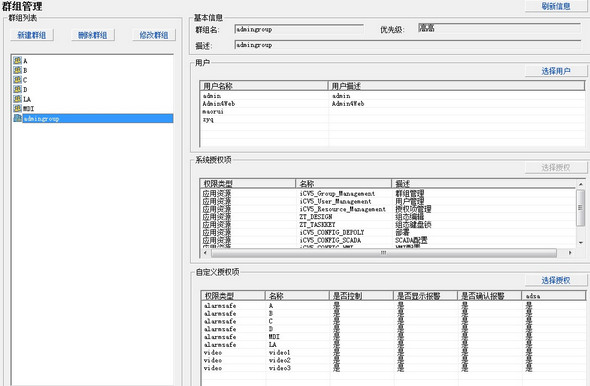The height and width of the screenshot is (386, 590).
Task: Click the 描述 input field
Action: coord(408,45)
